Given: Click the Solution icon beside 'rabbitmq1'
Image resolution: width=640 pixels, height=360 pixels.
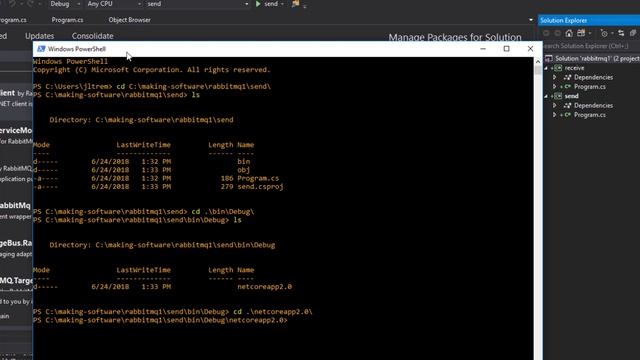Looking at the screenshot, I should (549, 58).
